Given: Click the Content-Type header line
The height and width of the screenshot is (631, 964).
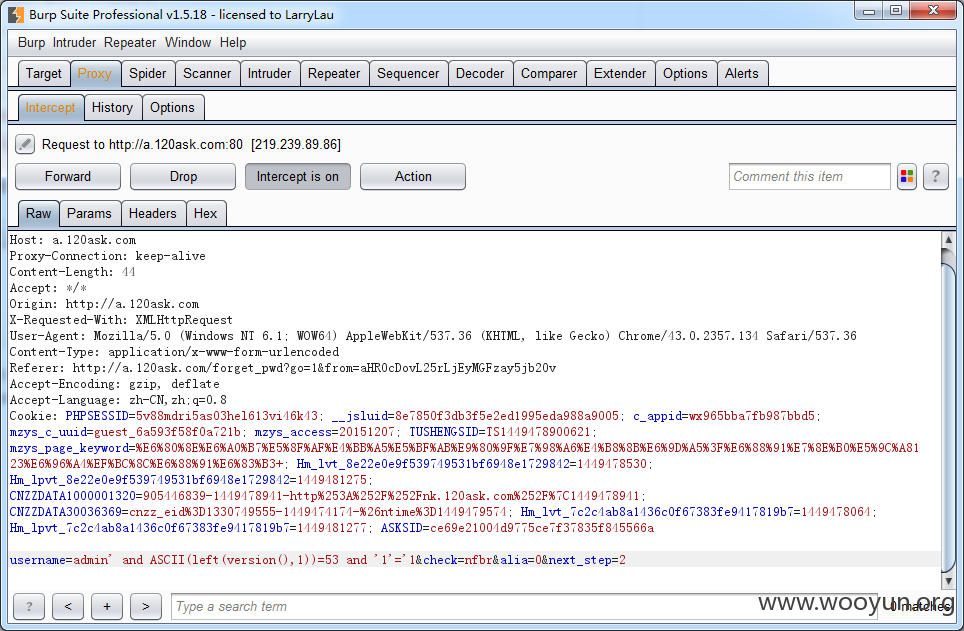Looking at the screenshot, I should pos(174,352).
